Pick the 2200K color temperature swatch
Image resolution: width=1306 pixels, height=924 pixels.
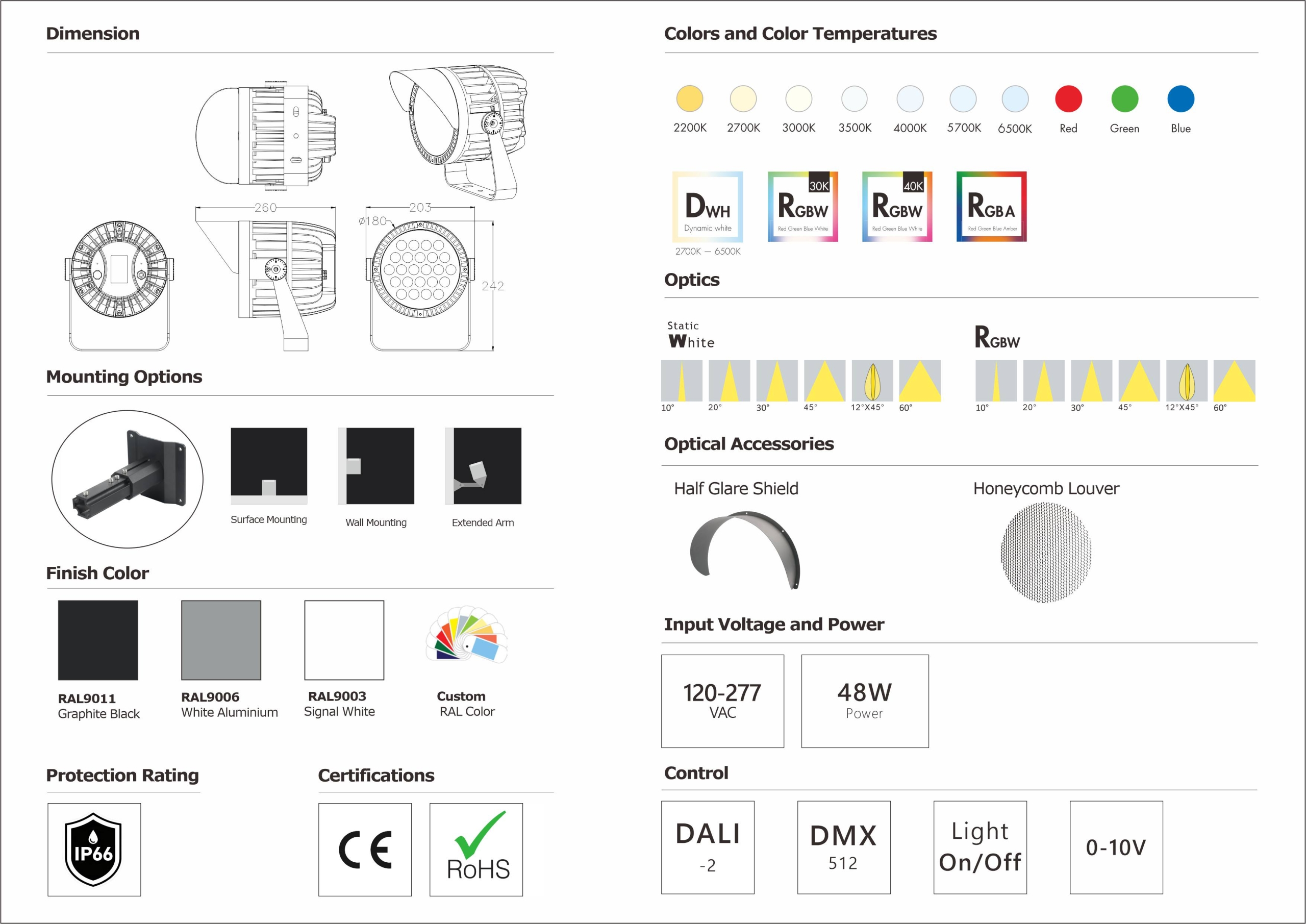(689, 98)
